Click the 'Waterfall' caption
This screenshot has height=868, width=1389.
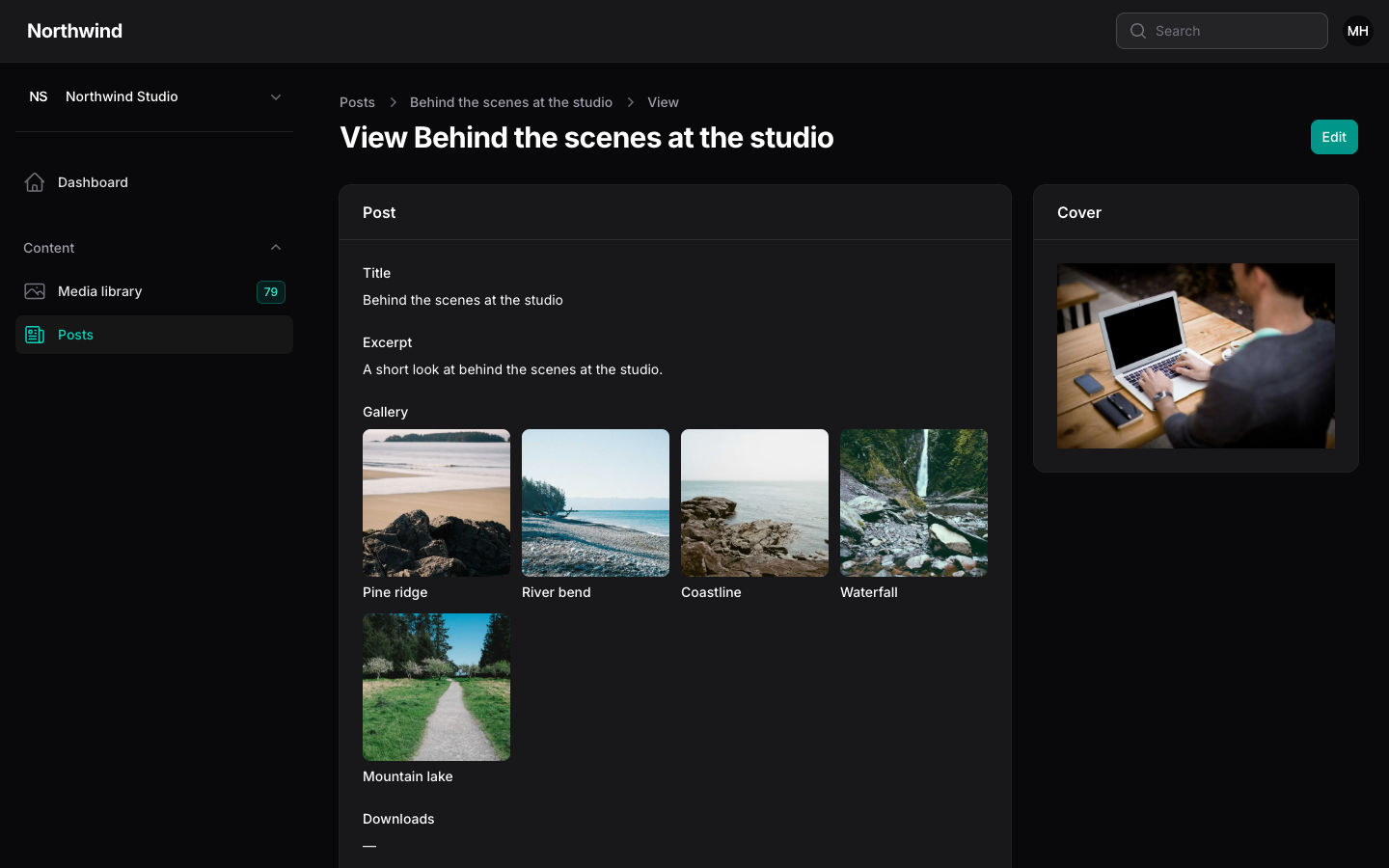click(869, 592)
